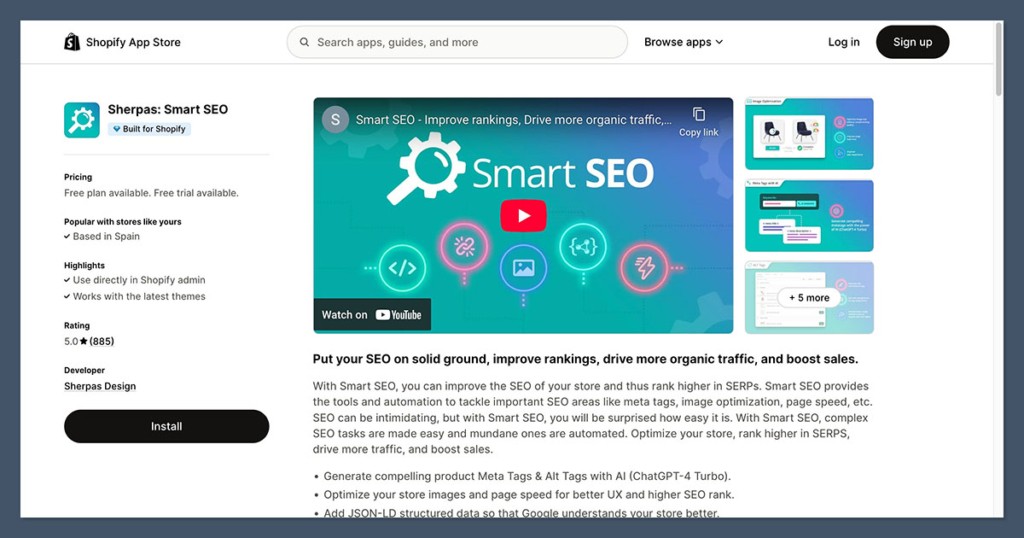Click the Shopify bag logo icon
The width and height of the screenshot is (1024, 538).
coord(72,42)
